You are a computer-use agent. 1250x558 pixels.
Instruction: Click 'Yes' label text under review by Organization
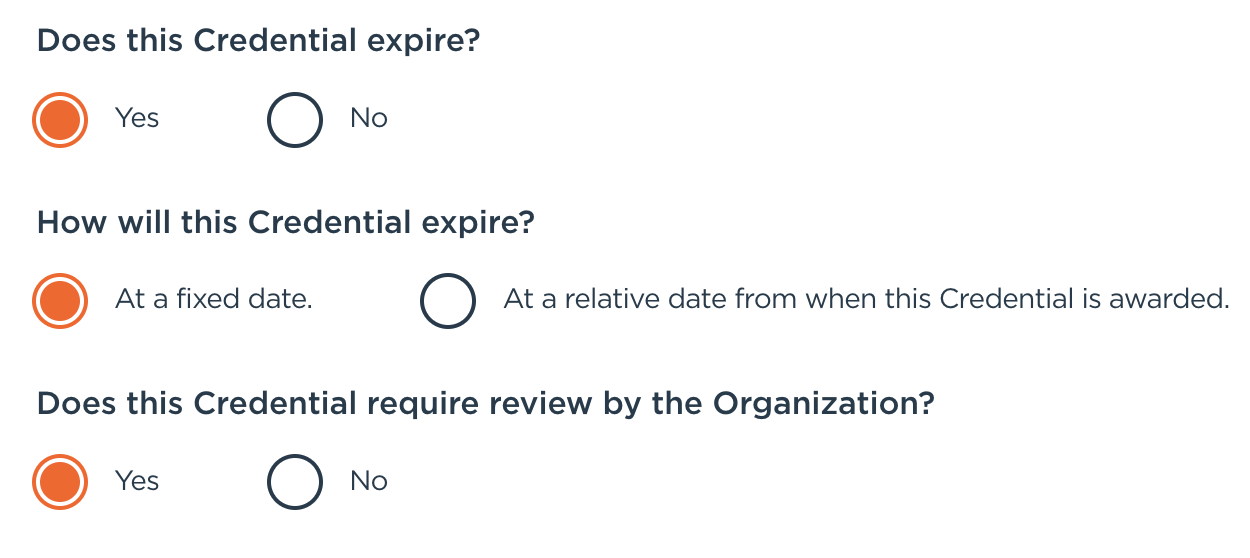click(137, 482)
